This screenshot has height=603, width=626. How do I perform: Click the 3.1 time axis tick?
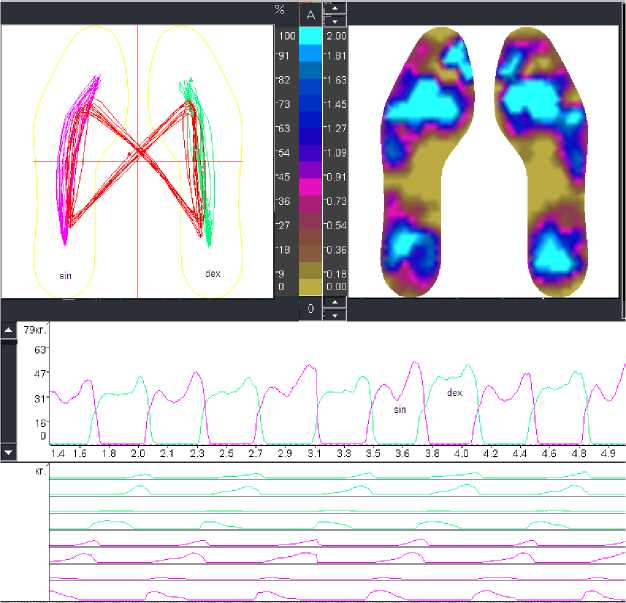pos(314,454)
